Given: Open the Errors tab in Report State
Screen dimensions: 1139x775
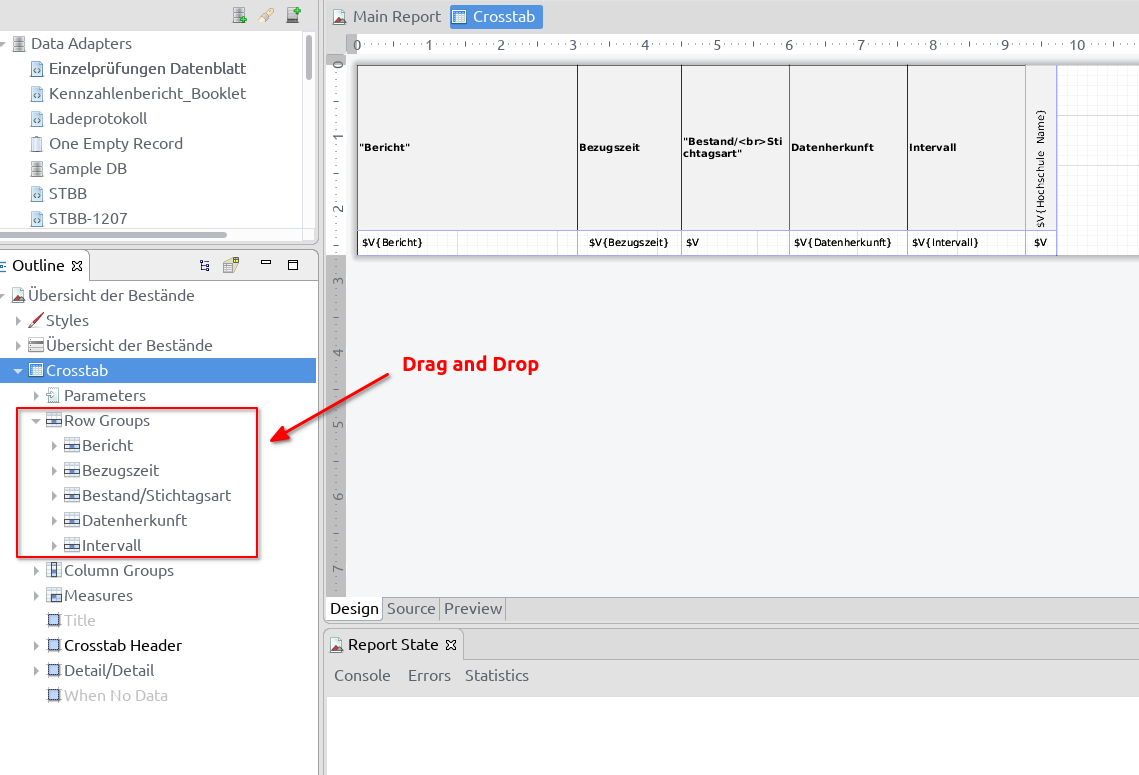Looking at the screenshot, I should pyautogui.click(x=429, y=676).
